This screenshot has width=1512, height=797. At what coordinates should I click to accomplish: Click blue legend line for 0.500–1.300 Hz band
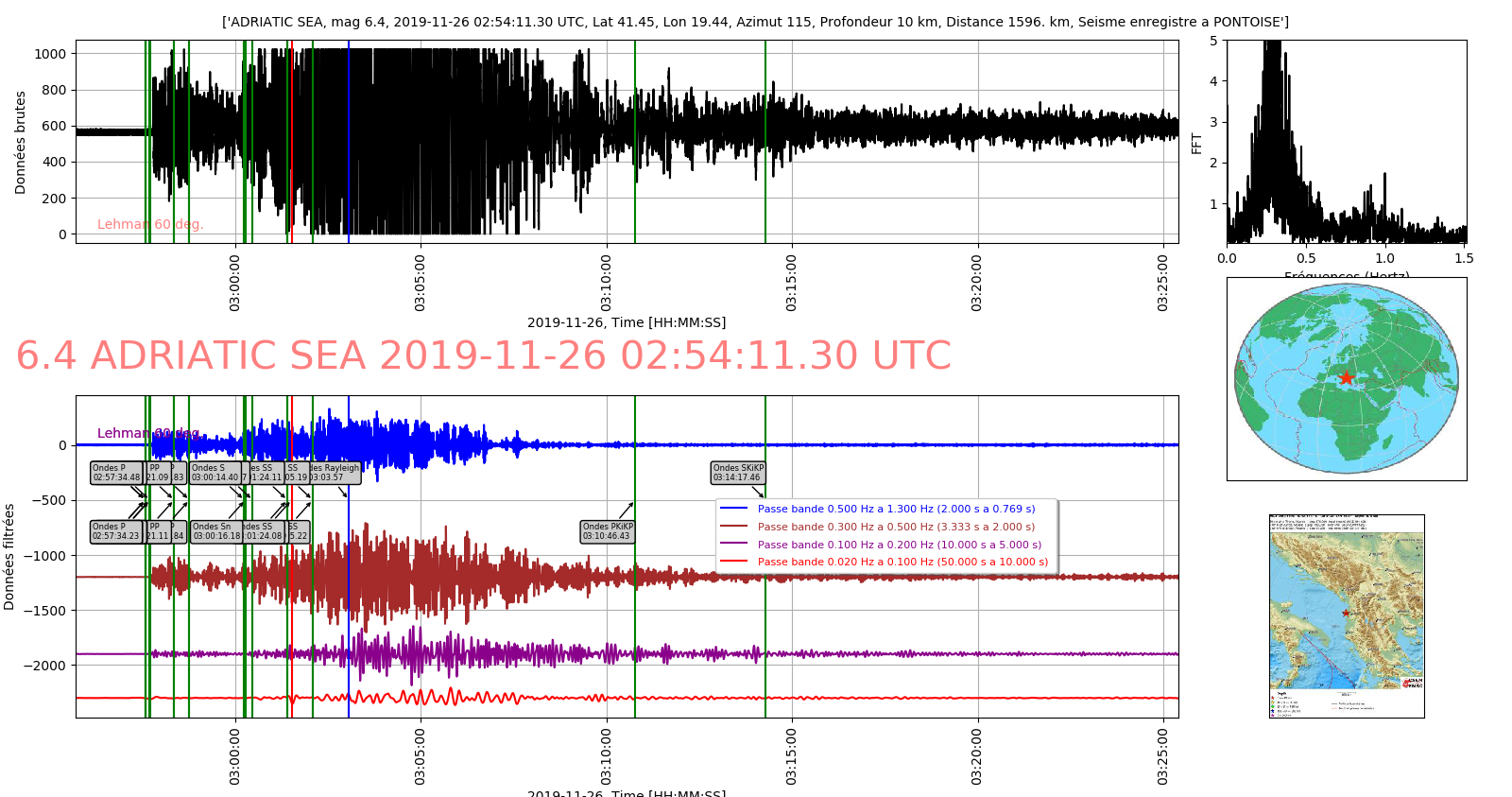[x=734, y=509]
